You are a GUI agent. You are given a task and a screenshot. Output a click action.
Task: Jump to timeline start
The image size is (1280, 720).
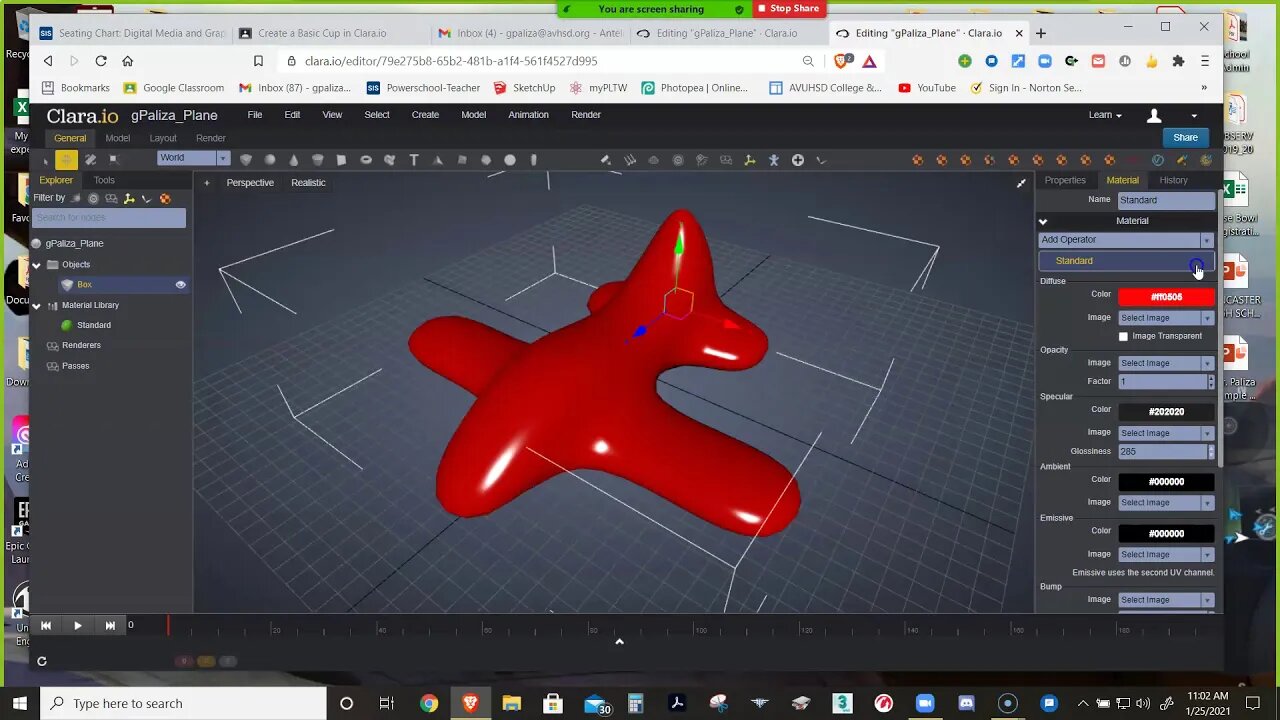(46, 625)
